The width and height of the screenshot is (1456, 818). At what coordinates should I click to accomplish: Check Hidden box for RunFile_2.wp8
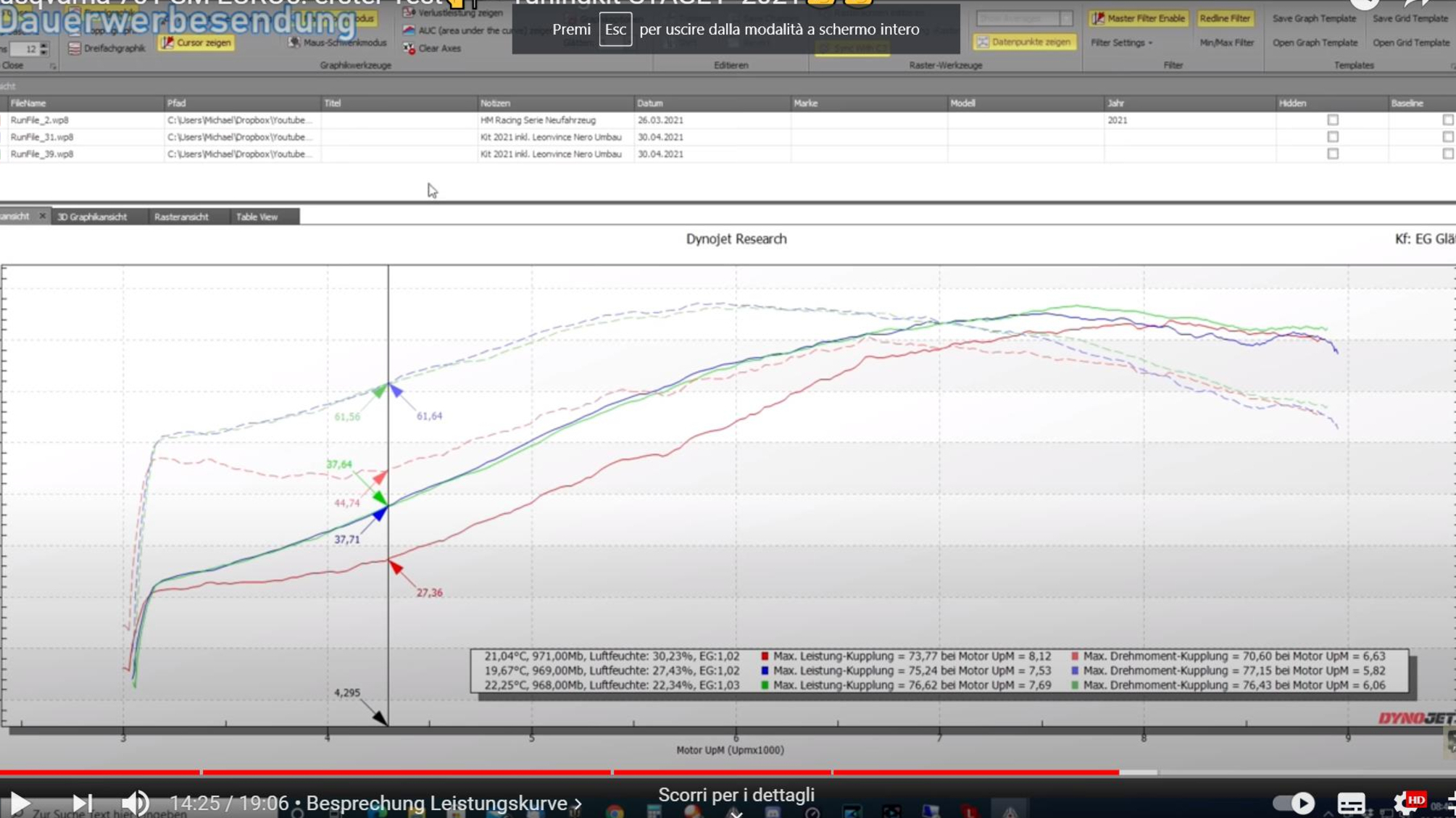[x=1332, y=120]
